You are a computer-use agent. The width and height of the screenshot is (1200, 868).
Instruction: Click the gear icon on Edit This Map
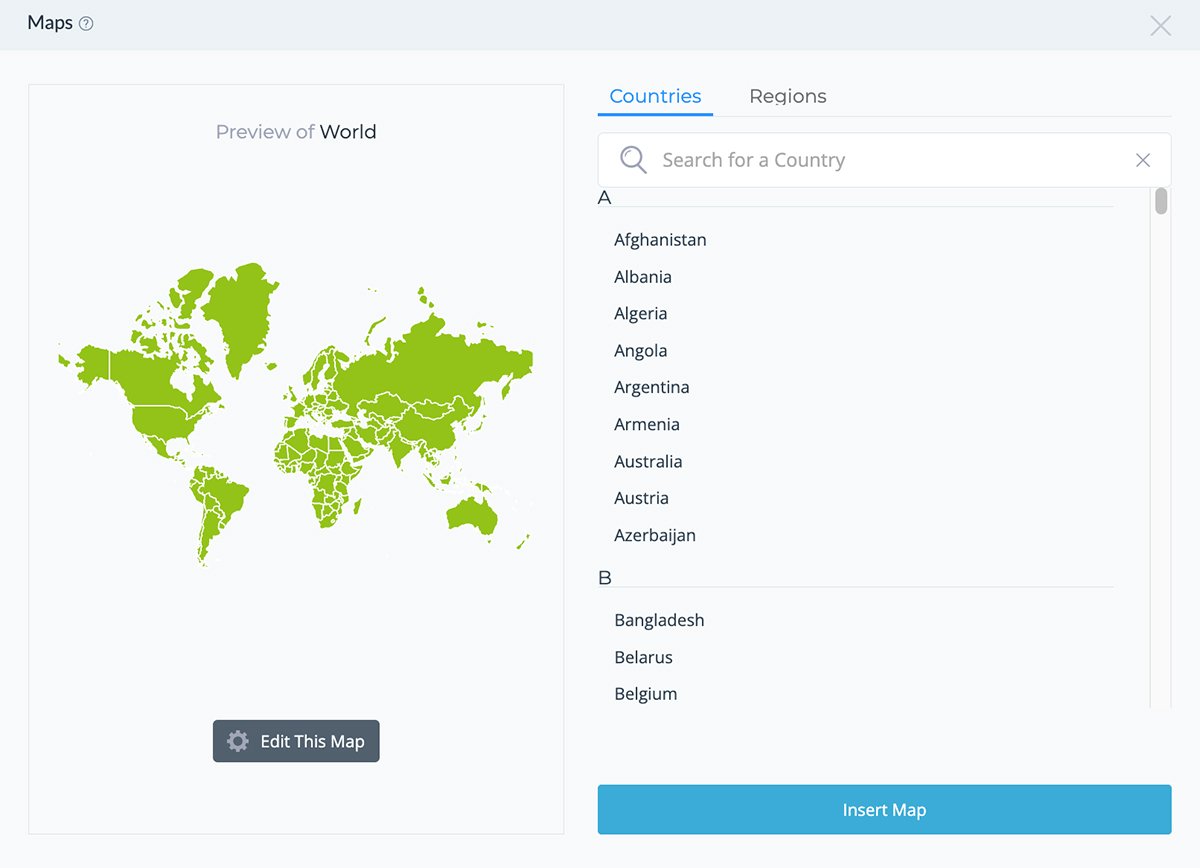tap(237, 741)
